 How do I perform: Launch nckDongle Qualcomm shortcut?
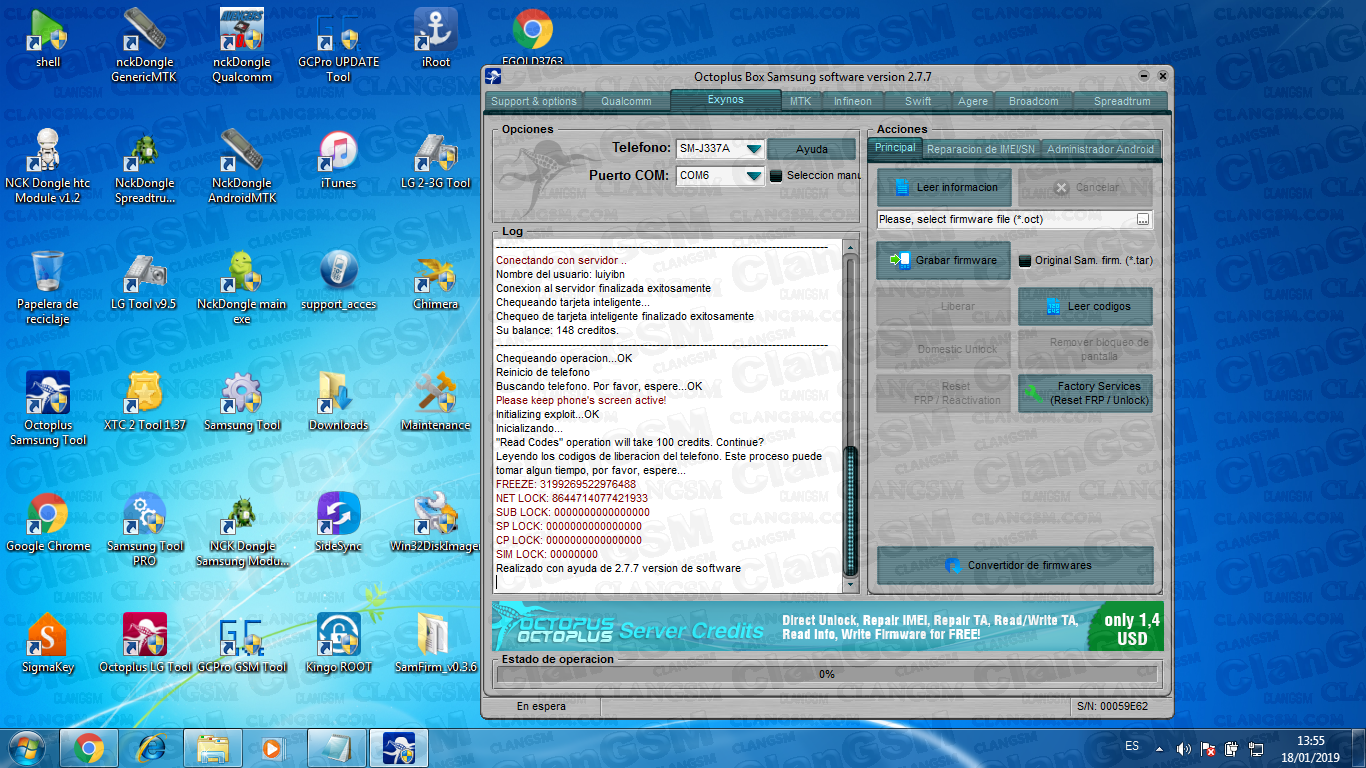click(x=241, y=45)
